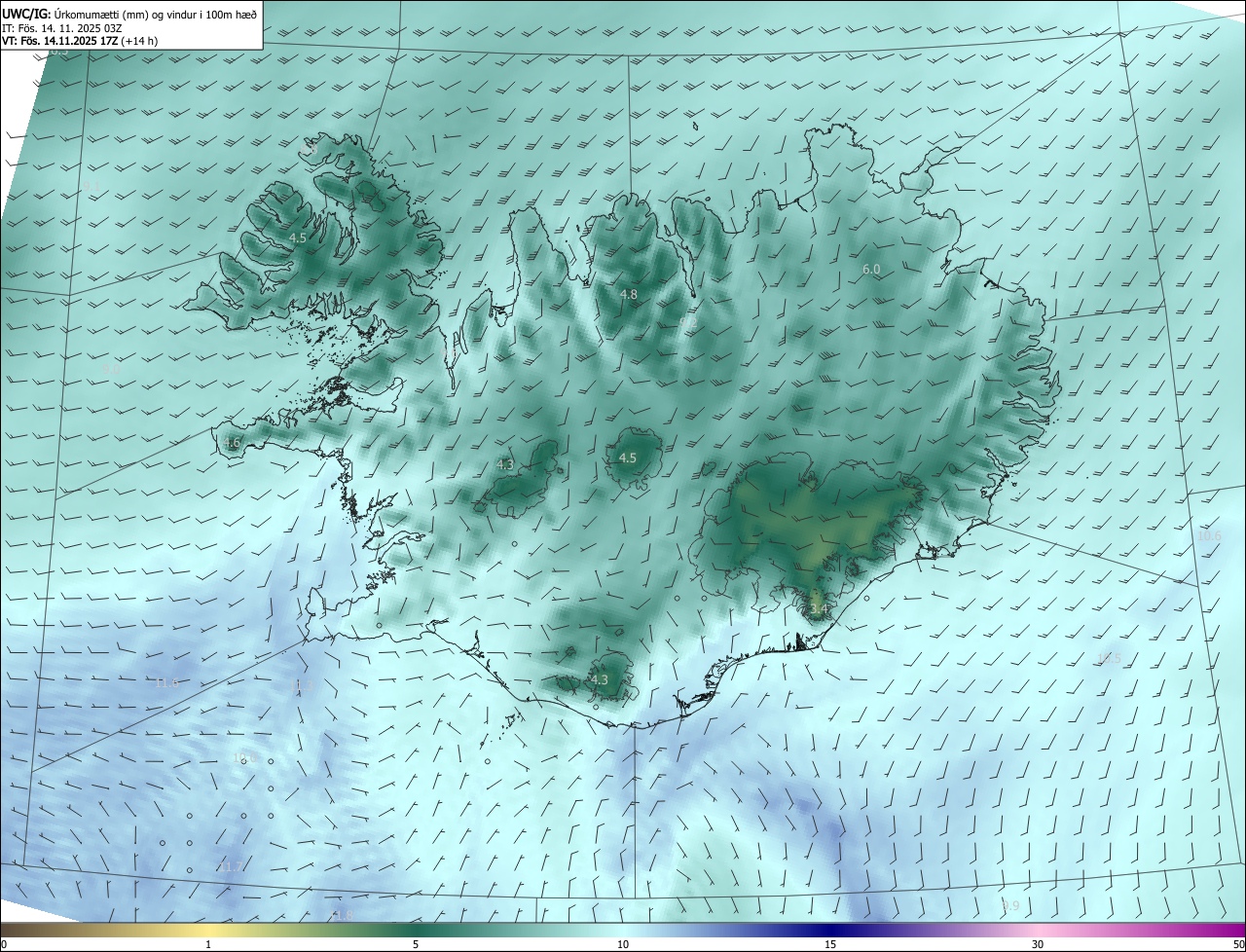Click the color scale label 0

click(4, 944)
